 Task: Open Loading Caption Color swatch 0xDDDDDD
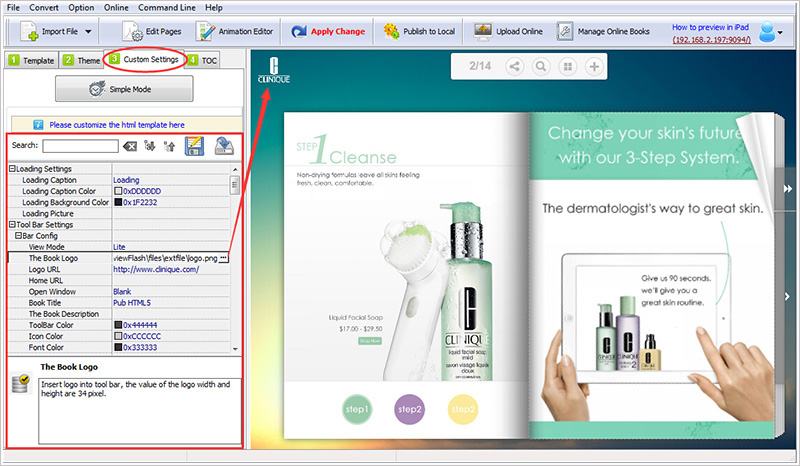coord(118,191)
